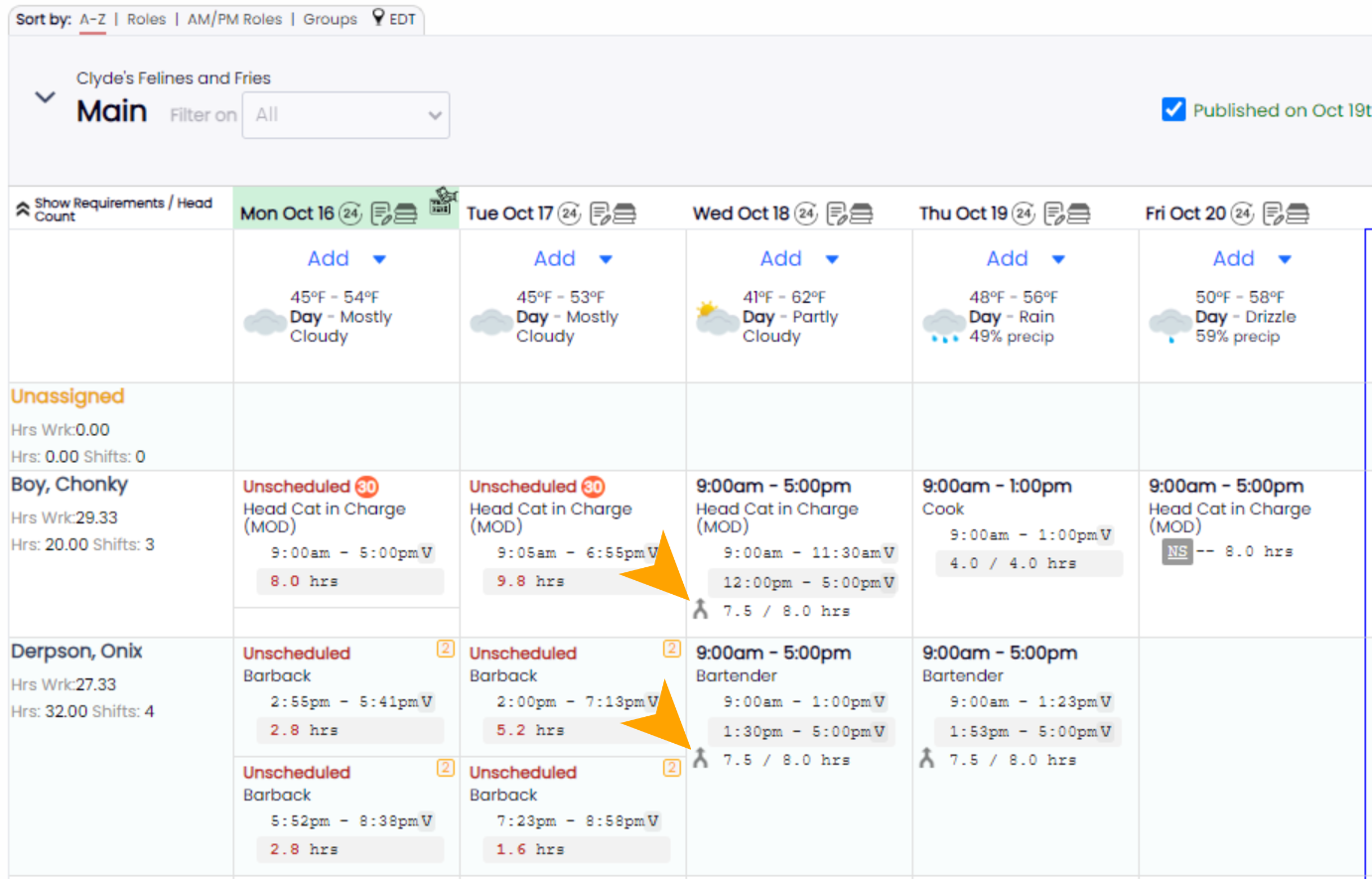Click the orange 2 badge on the 7:23pm Barback shift
1372x881 pixels.
672,768
